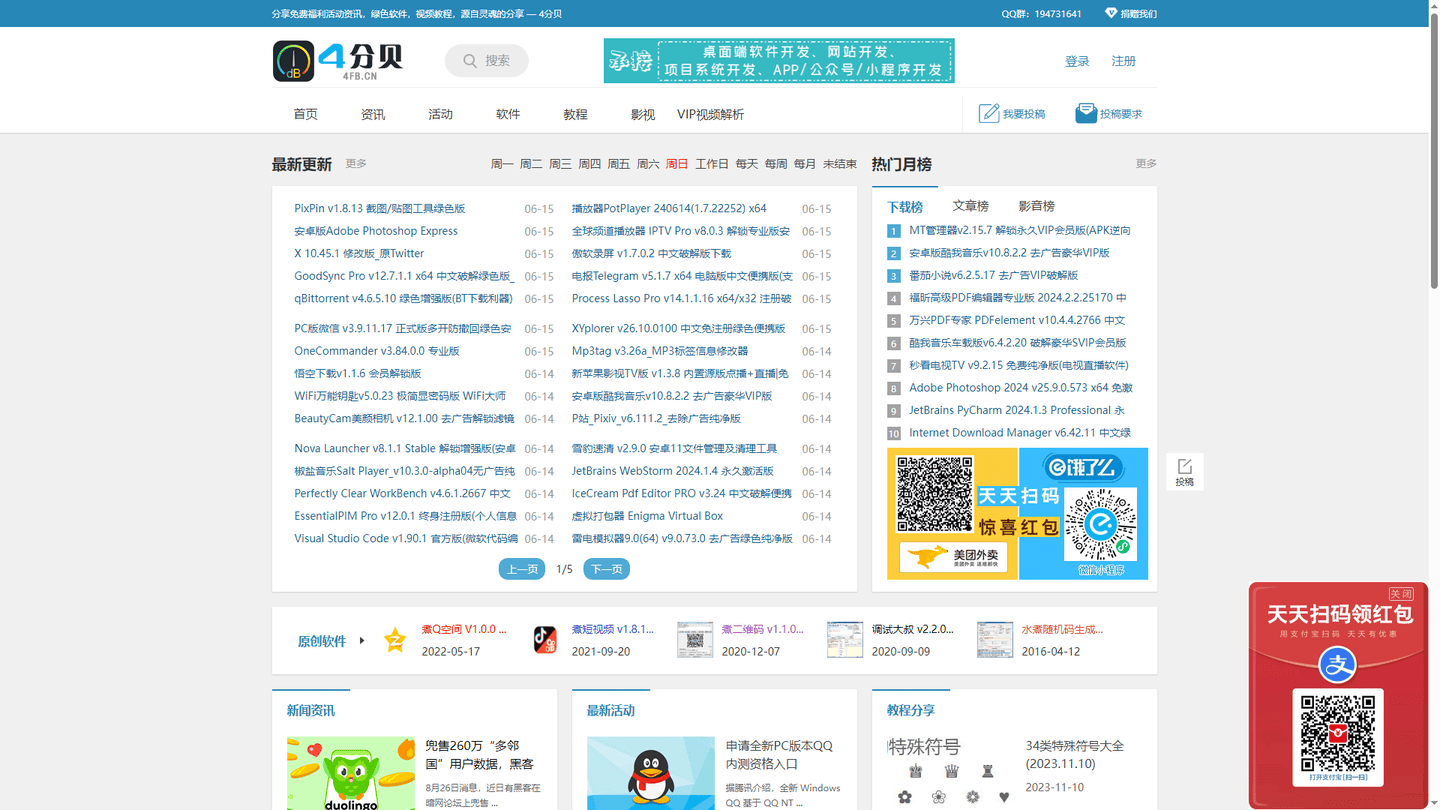This screenshot has height=810, width=1440.
Task: Click the 捐赠我们 link in top bar
Action: (x=1138, y=14)
